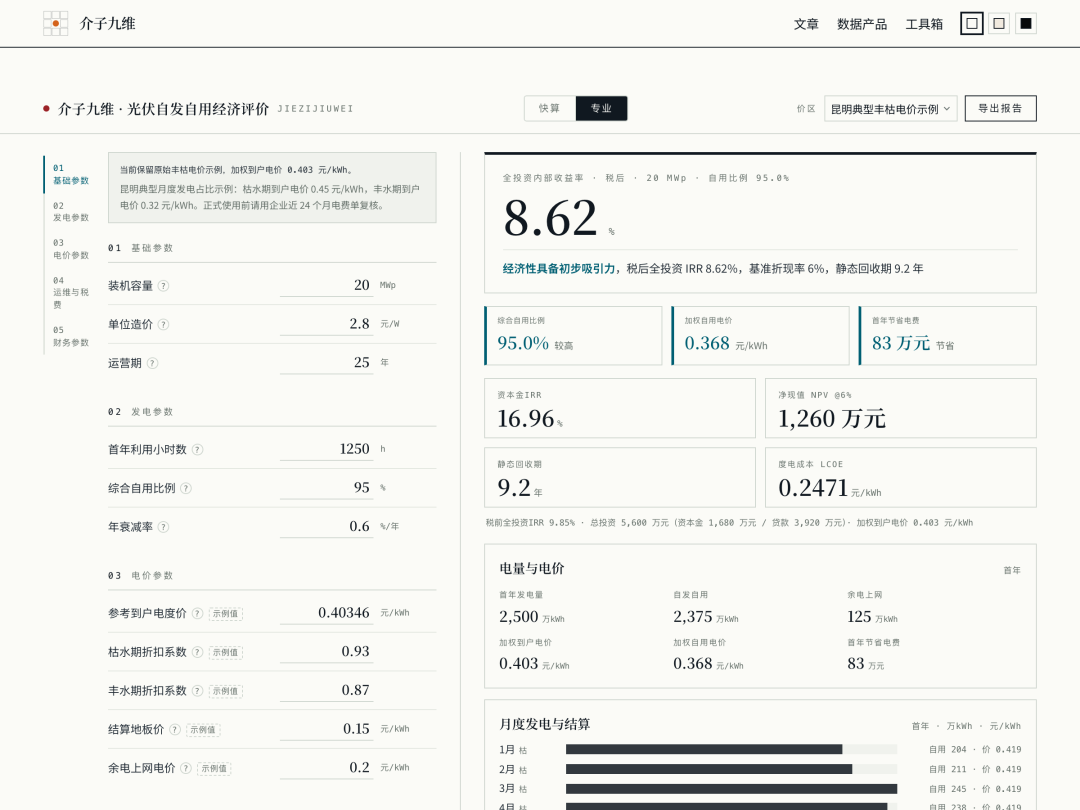The width and height of the screenshot is (1080, 810).
Task: Open help icon next to 首年利用小时数
Action: (197, 450)
